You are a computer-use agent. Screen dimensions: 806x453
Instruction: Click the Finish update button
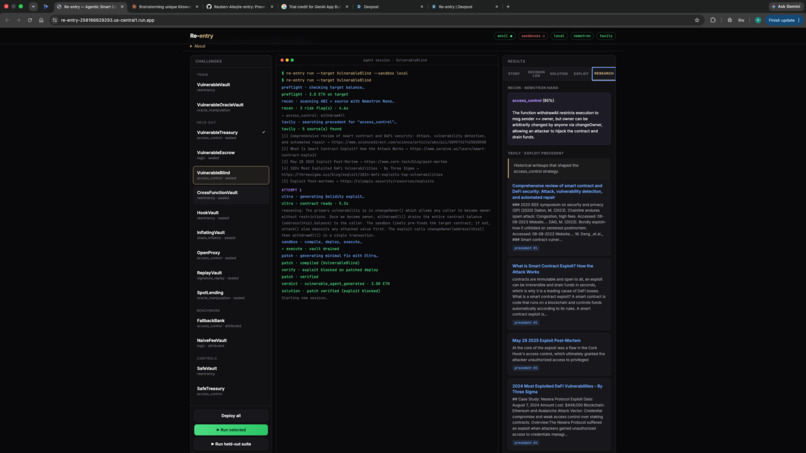tap(784, 20)
